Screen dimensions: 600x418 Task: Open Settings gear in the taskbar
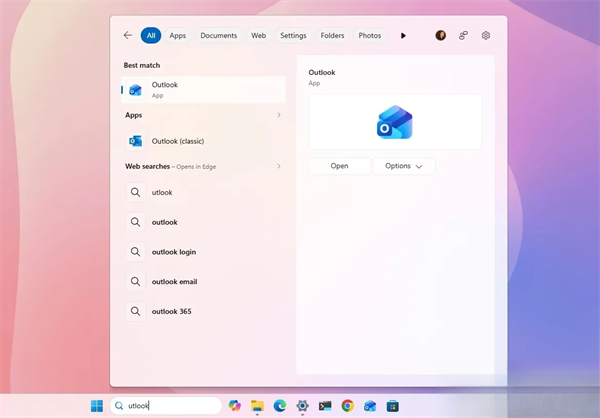[x=302, y=406]
